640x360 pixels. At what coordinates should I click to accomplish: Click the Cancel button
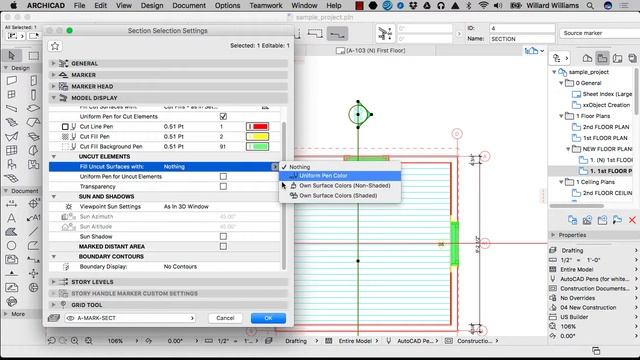pos(225,318)
